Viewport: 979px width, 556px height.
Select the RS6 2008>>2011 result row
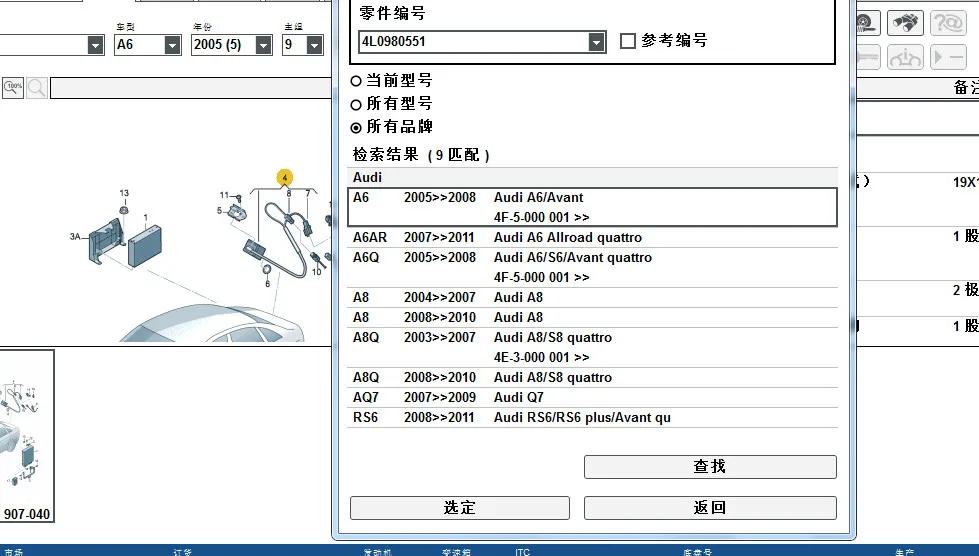pyautogui.click(x=593, y=417)
